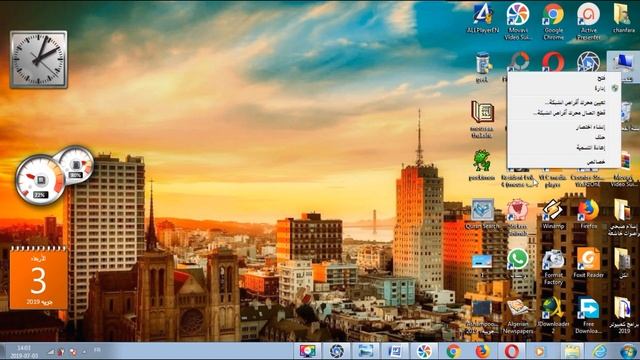The height and width of the screenshot is (360, 640).
Task: Select the Winamp desktop shortcut
Action: click(x=553, y=213)
